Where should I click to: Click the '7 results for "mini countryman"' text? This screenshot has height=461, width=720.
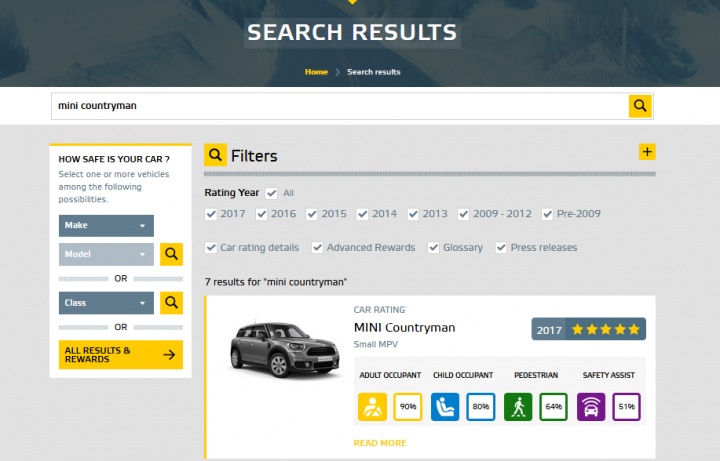pyautogui.click(x=276, y=282)
